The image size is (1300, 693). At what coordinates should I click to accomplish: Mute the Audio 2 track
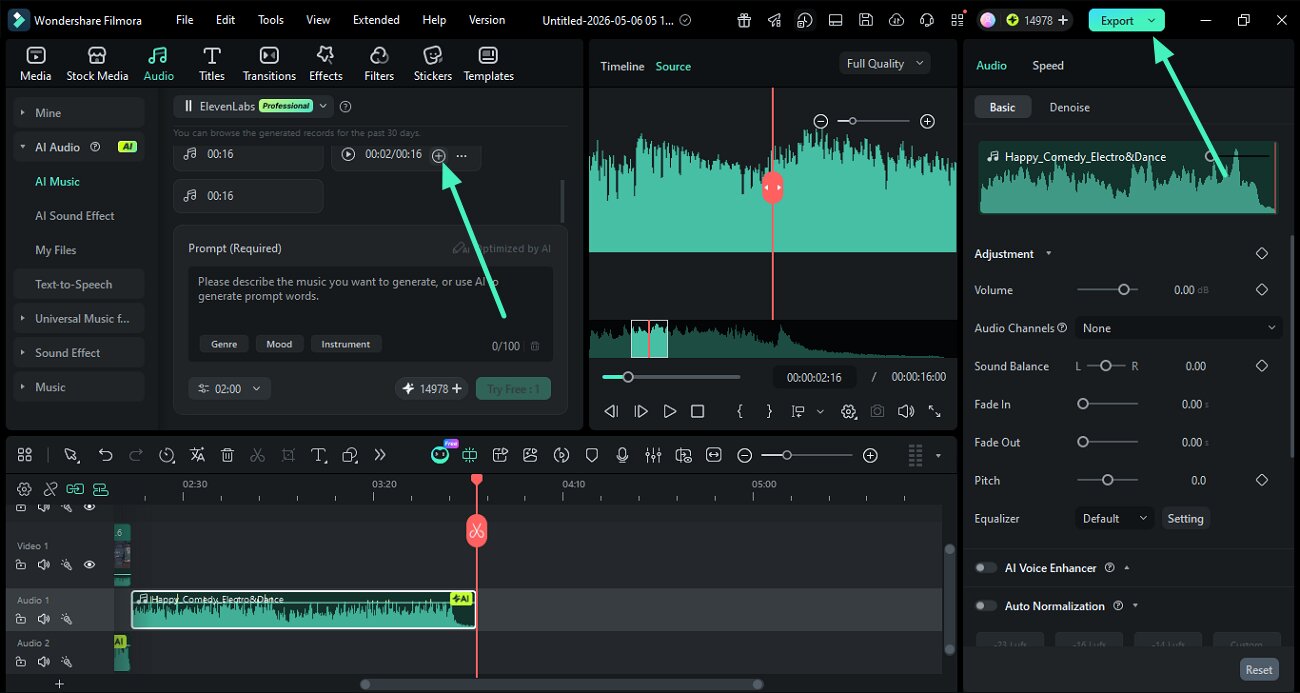pos(43,661)
